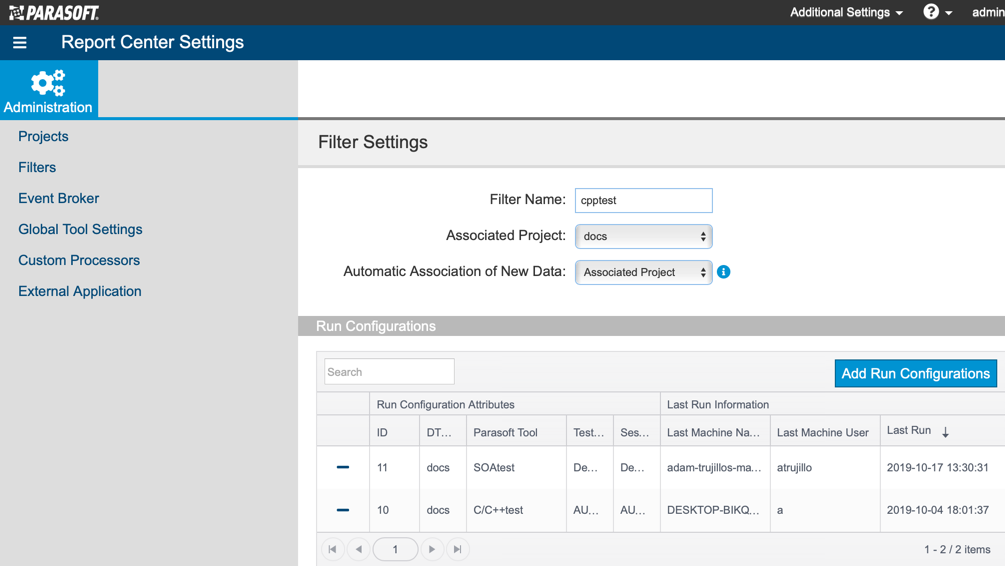Viewport: 1005px width, 566px height.
Task: Click the page number field
Action: point(395,549)
